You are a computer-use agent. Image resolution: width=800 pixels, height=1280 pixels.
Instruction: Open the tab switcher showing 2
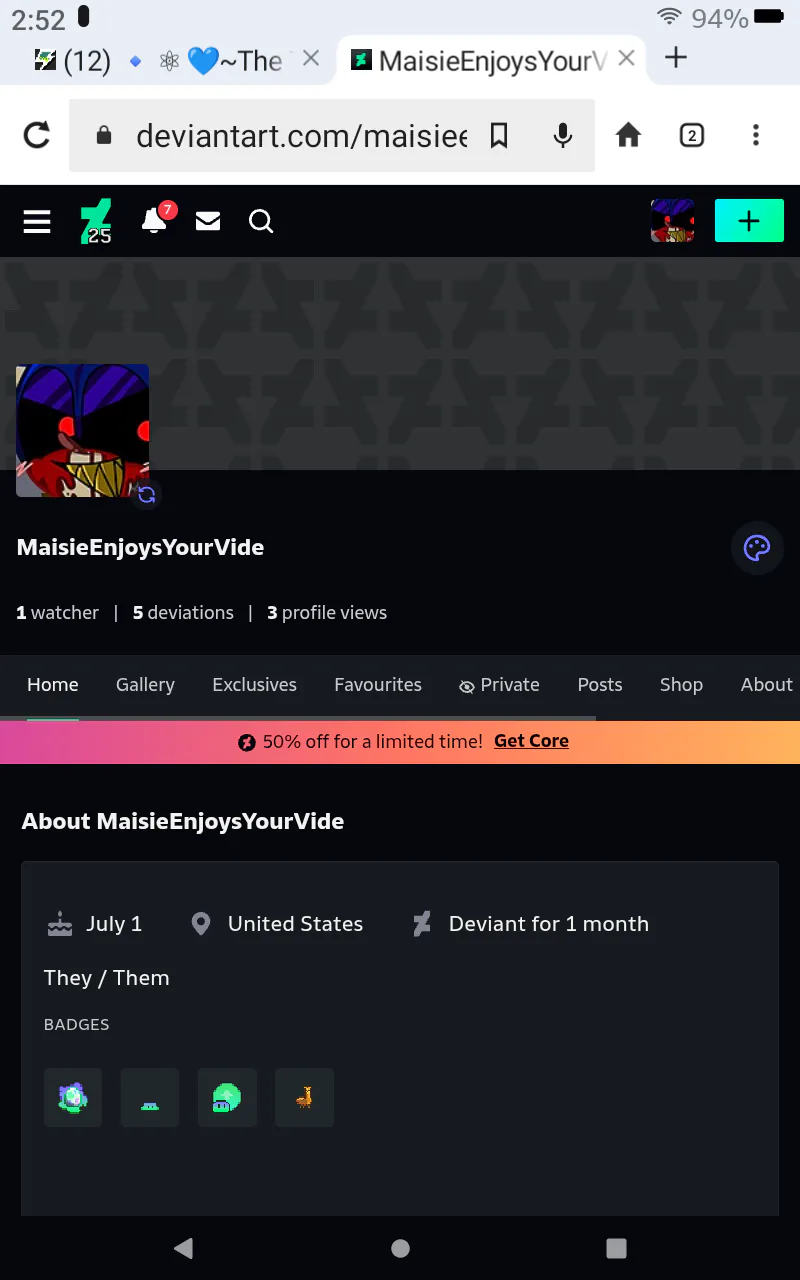click(692, 135)
